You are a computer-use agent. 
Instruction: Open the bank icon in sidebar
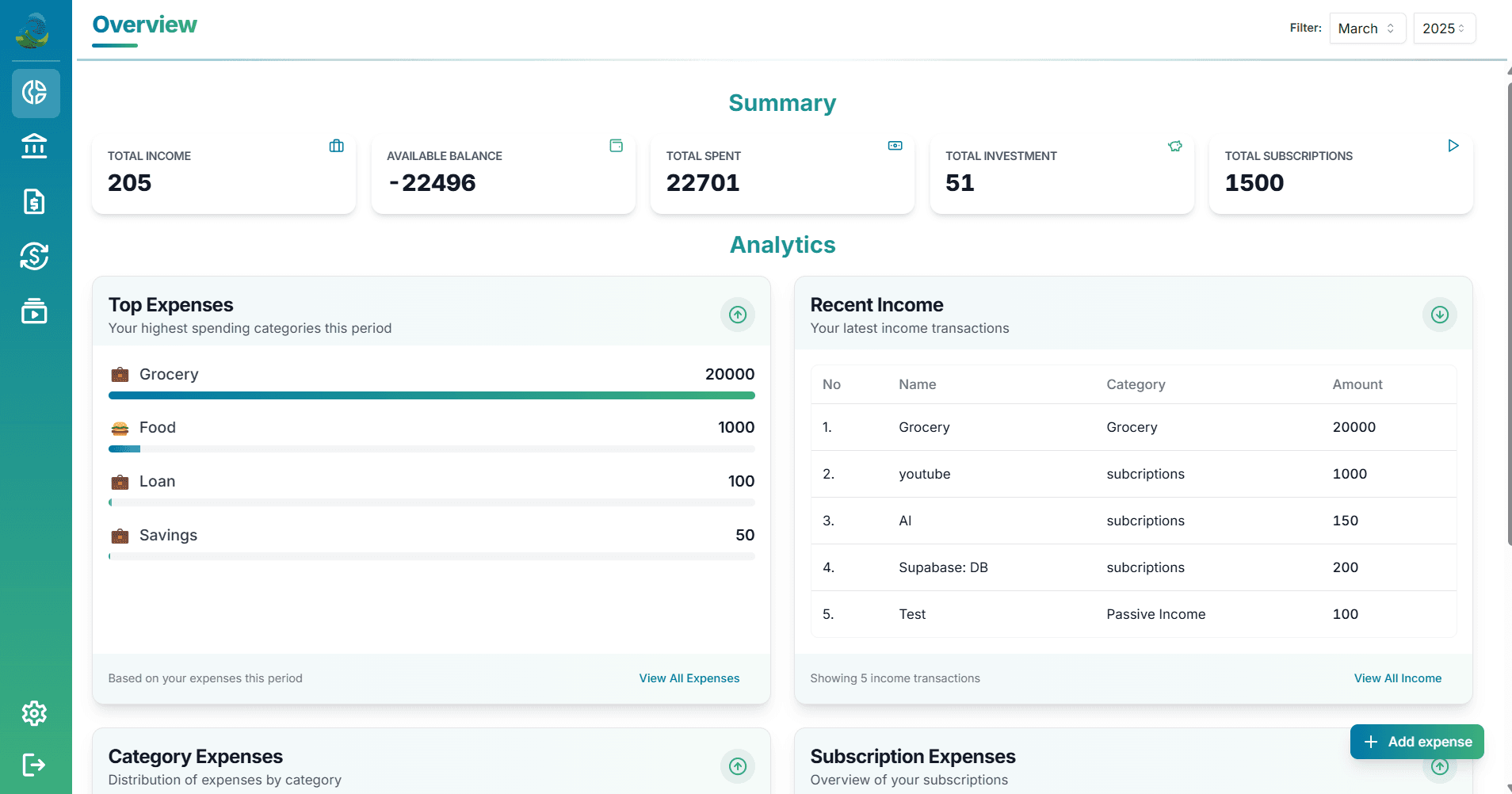point(34,147)
